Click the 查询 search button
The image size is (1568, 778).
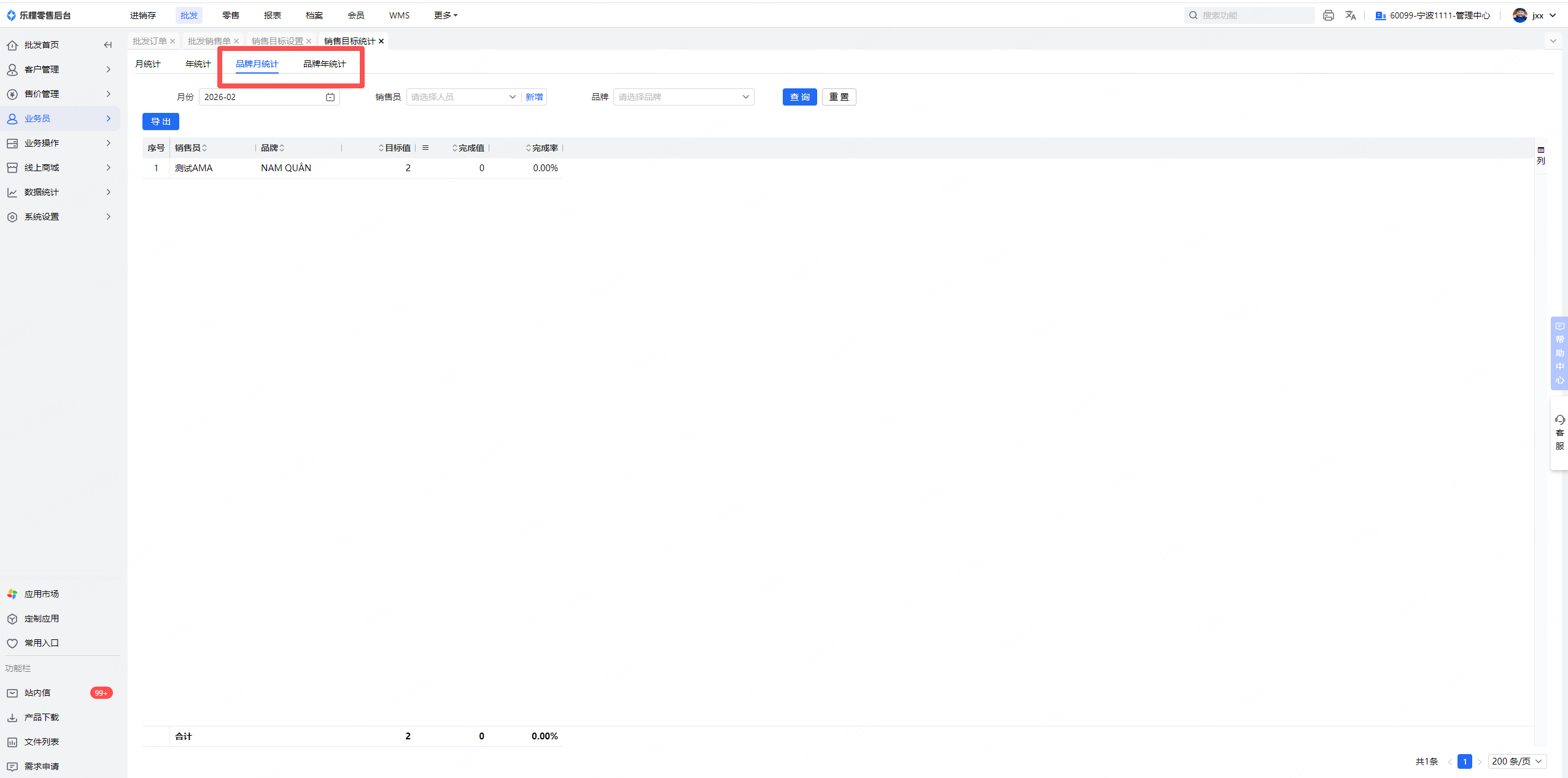pos(799,97)
